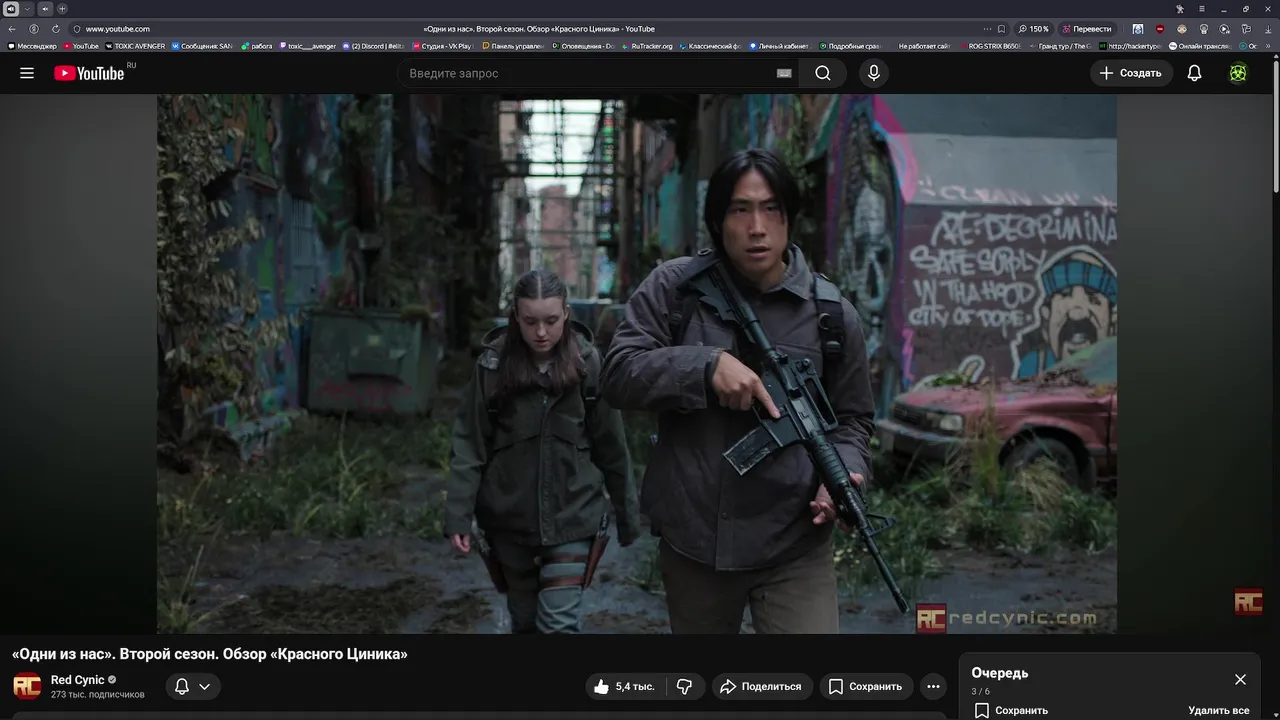Click the Создать create button
The width and height of the screenshot is (1280, 720).
(1131, 73)
